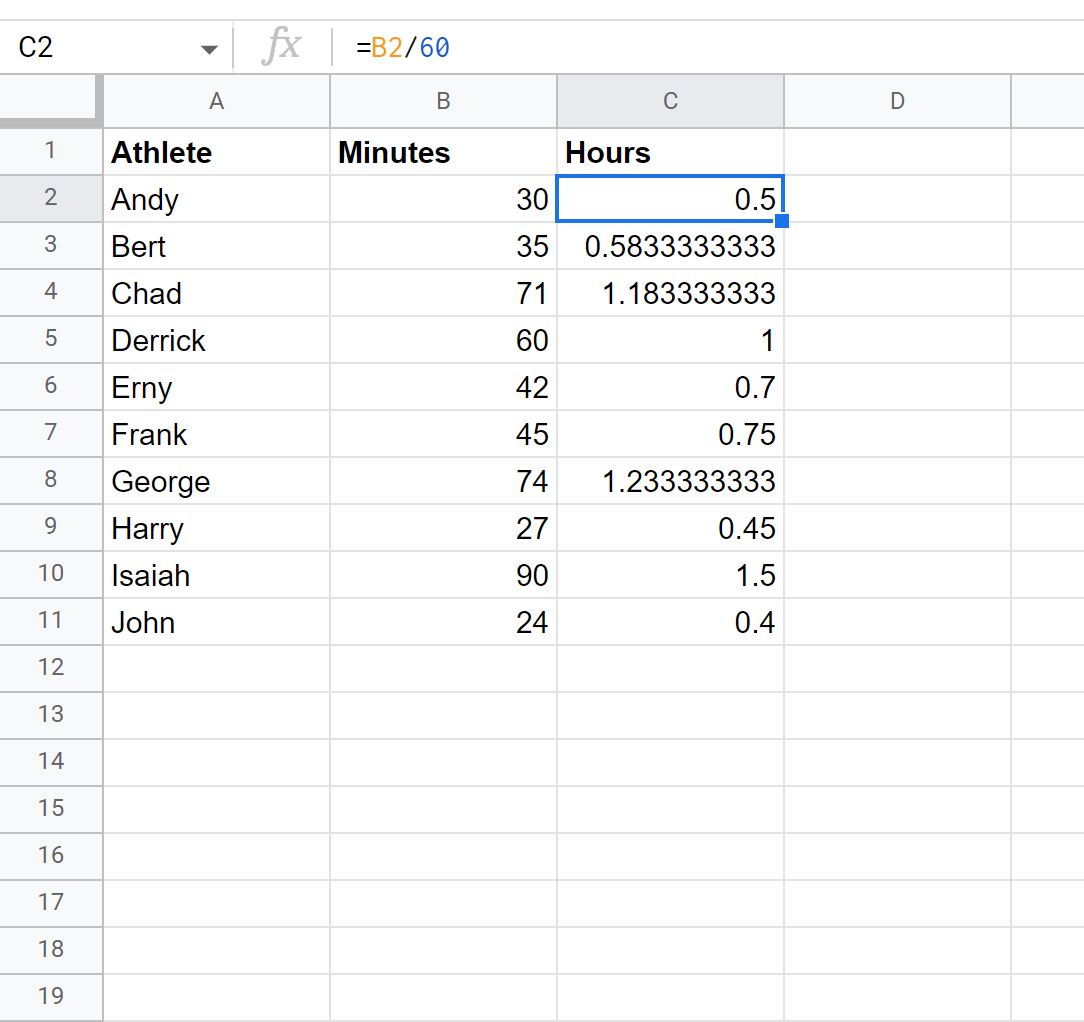1084x1022 pixels.
Task: Select the cell containing John
Action: pyautogui.click(x=216, y=622)
